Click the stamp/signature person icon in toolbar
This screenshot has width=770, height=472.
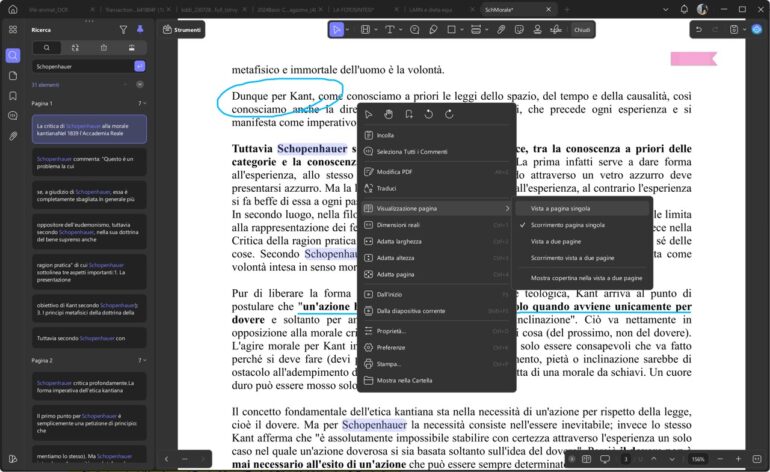(x=537, y=29)
